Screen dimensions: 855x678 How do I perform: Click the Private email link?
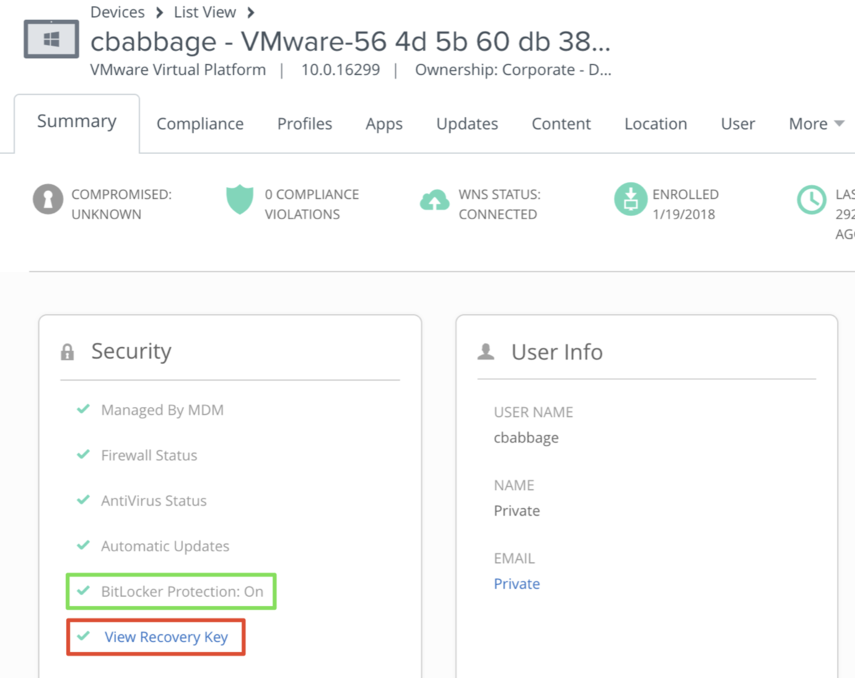click(517, 584)
